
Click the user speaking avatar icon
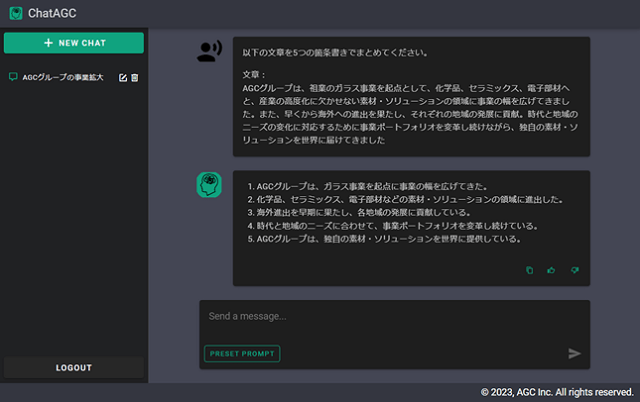coord(209,52)
